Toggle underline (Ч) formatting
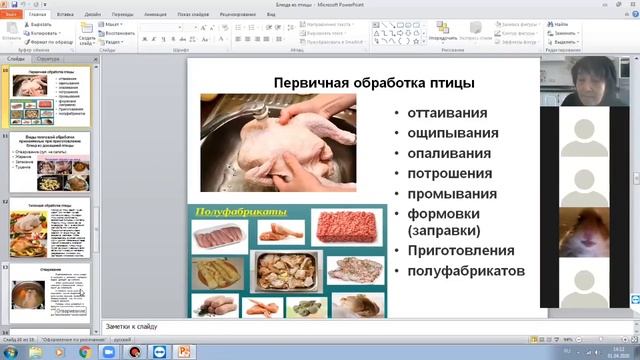Viewport: 640px width, 360px height. tap(163, 39)
